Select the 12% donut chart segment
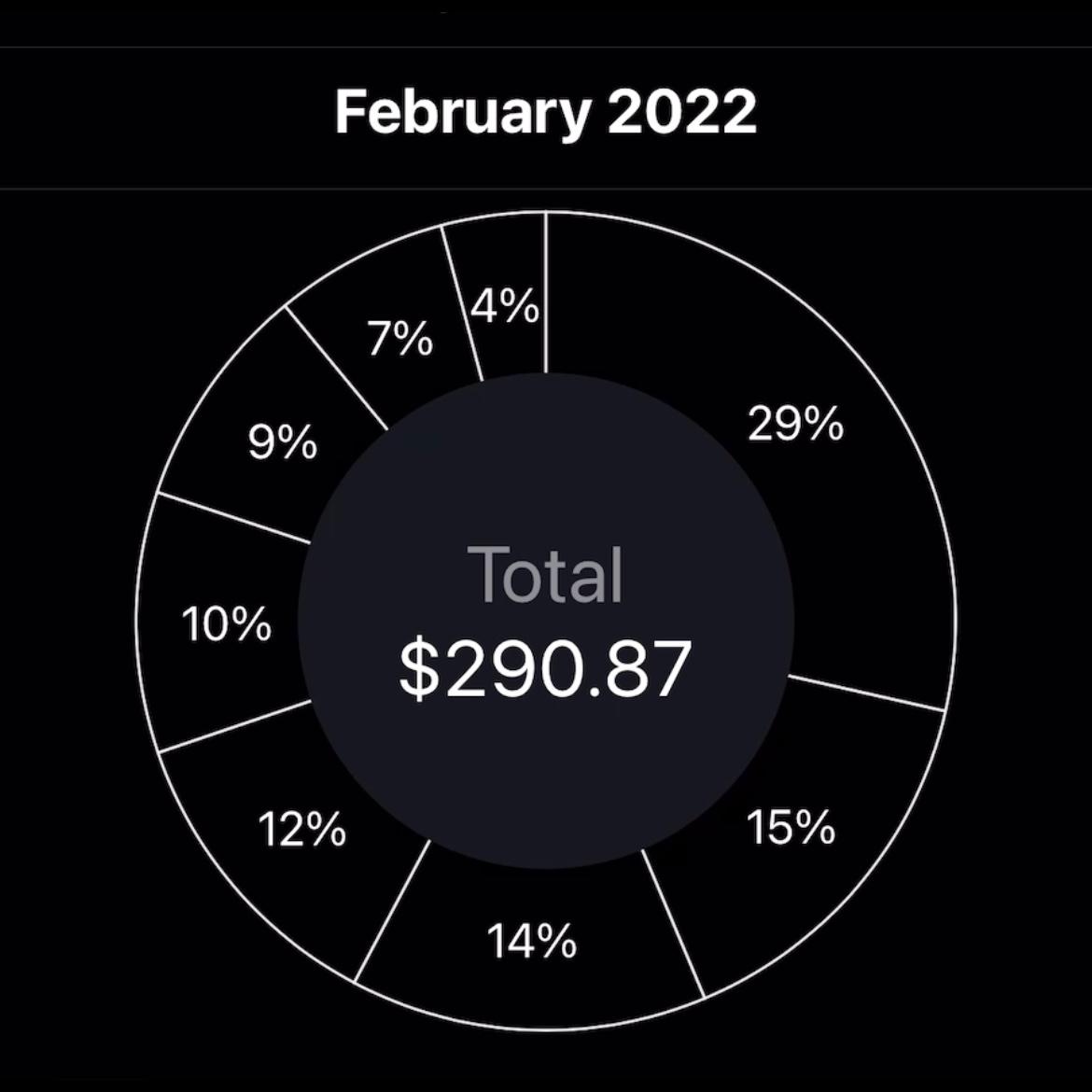 pos(302,829)
